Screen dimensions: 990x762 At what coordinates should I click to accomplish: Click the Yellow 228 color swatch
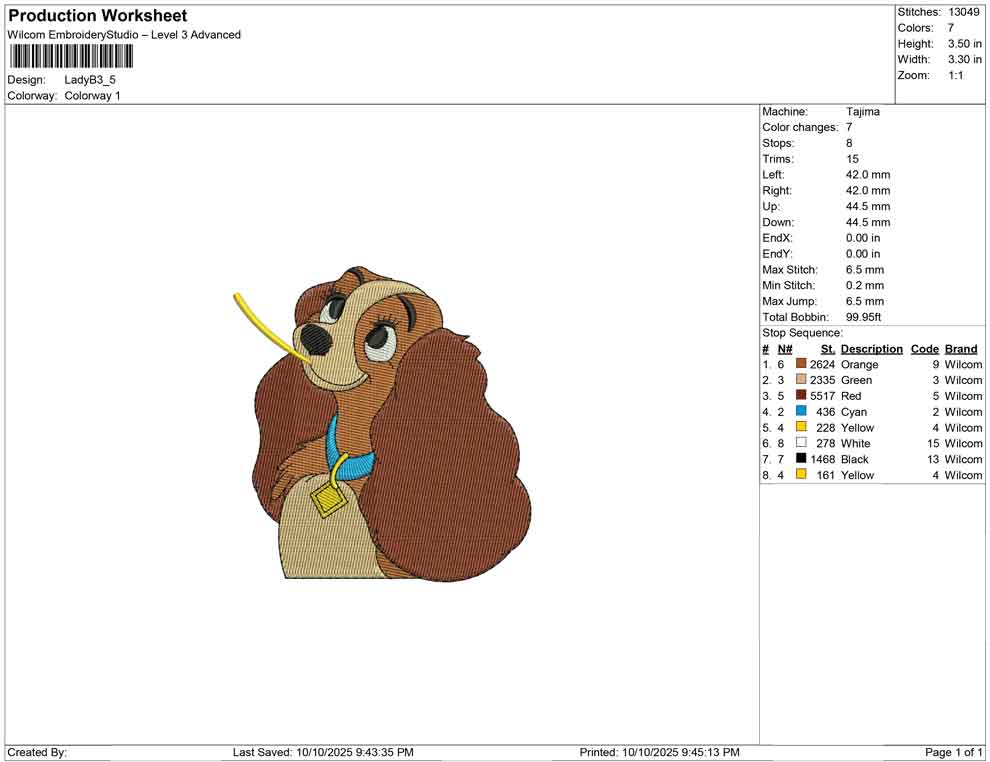tap(801, 427)
